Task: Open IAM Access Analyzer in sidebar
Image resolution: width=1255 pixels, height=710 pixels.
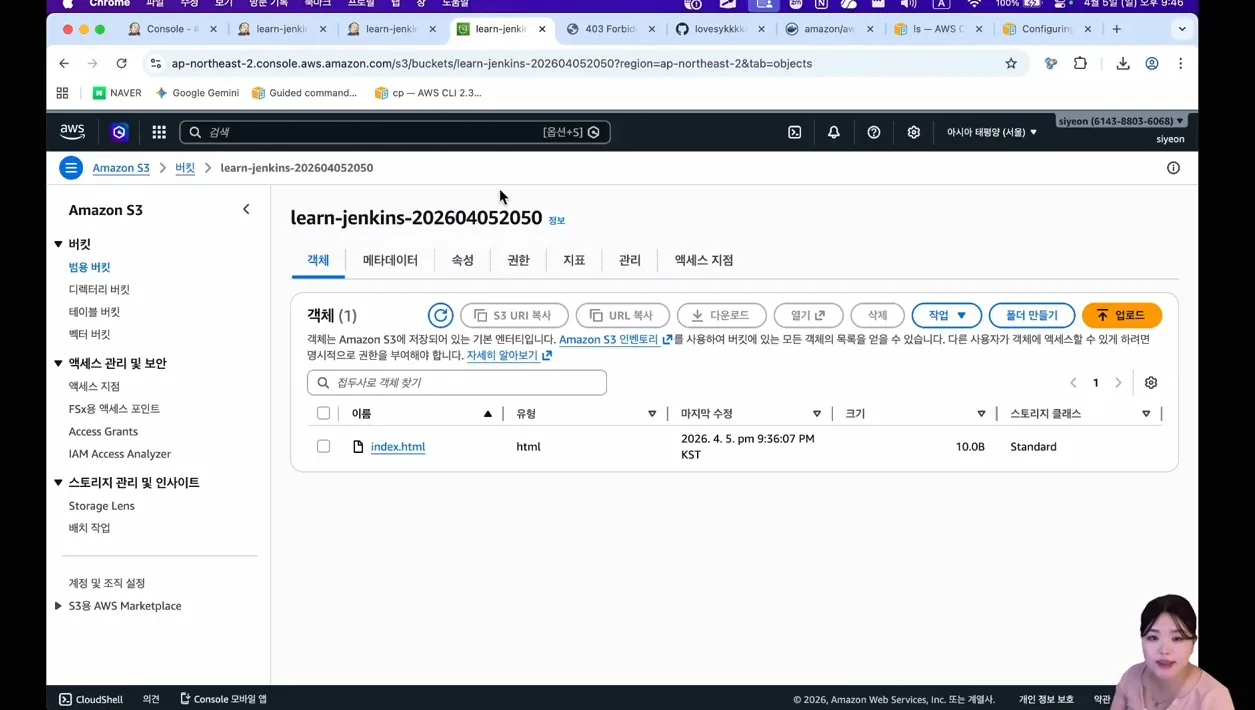Action: pyautogui.click(x=120, y=454)
